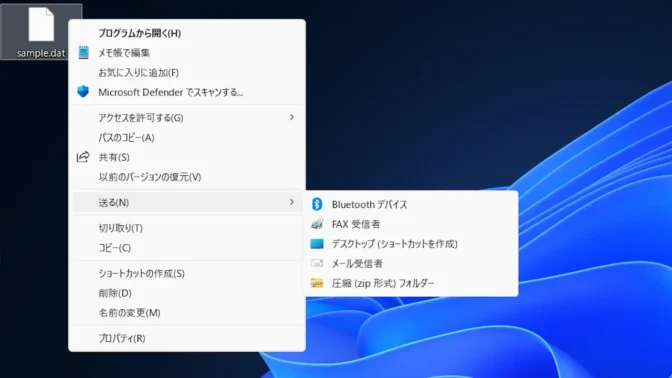
Task: Click the envelope icon for メール受信者
Action: point(317,263)
